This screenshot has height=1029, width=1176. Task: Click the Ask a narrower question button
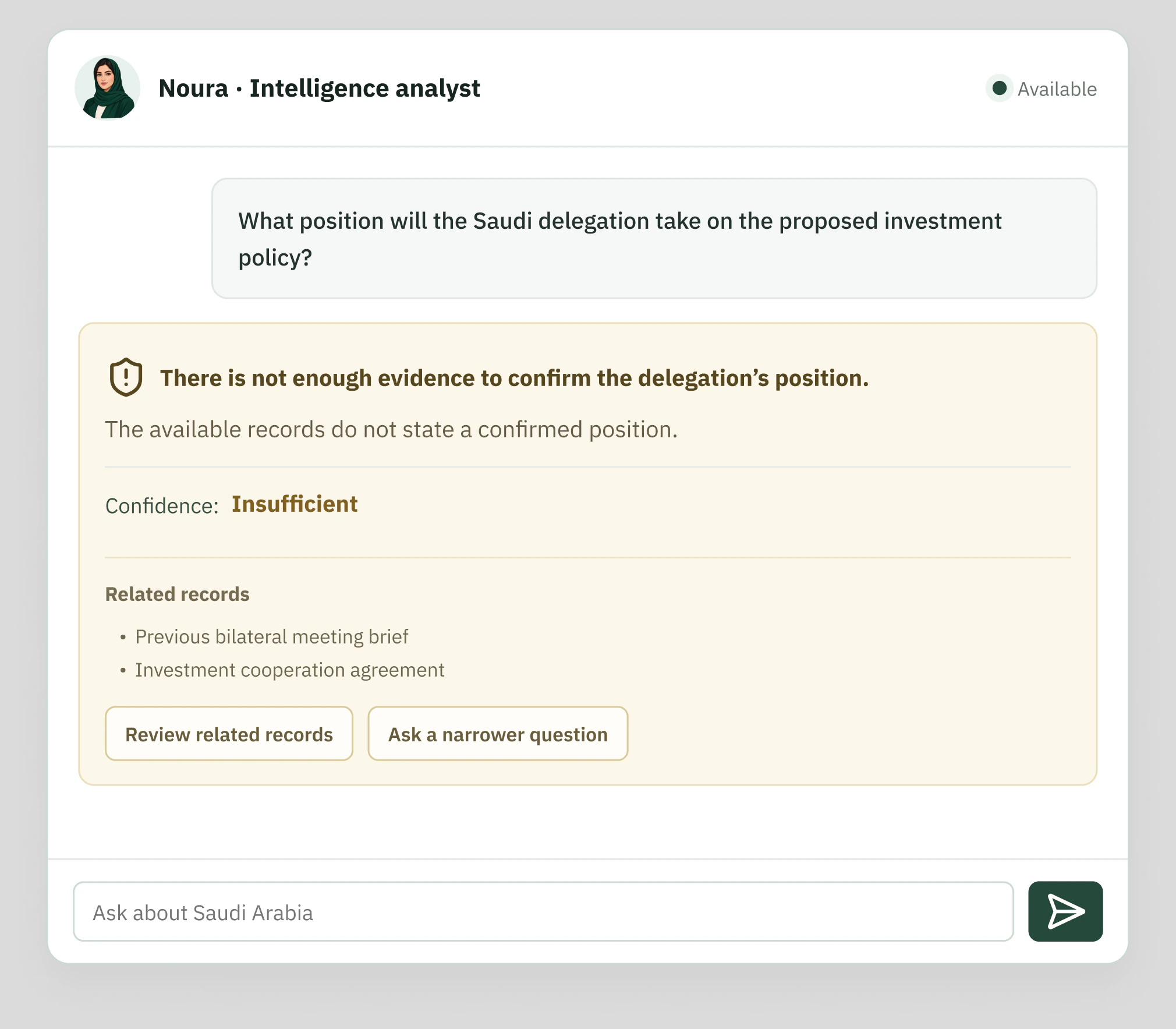pos(498,734)
